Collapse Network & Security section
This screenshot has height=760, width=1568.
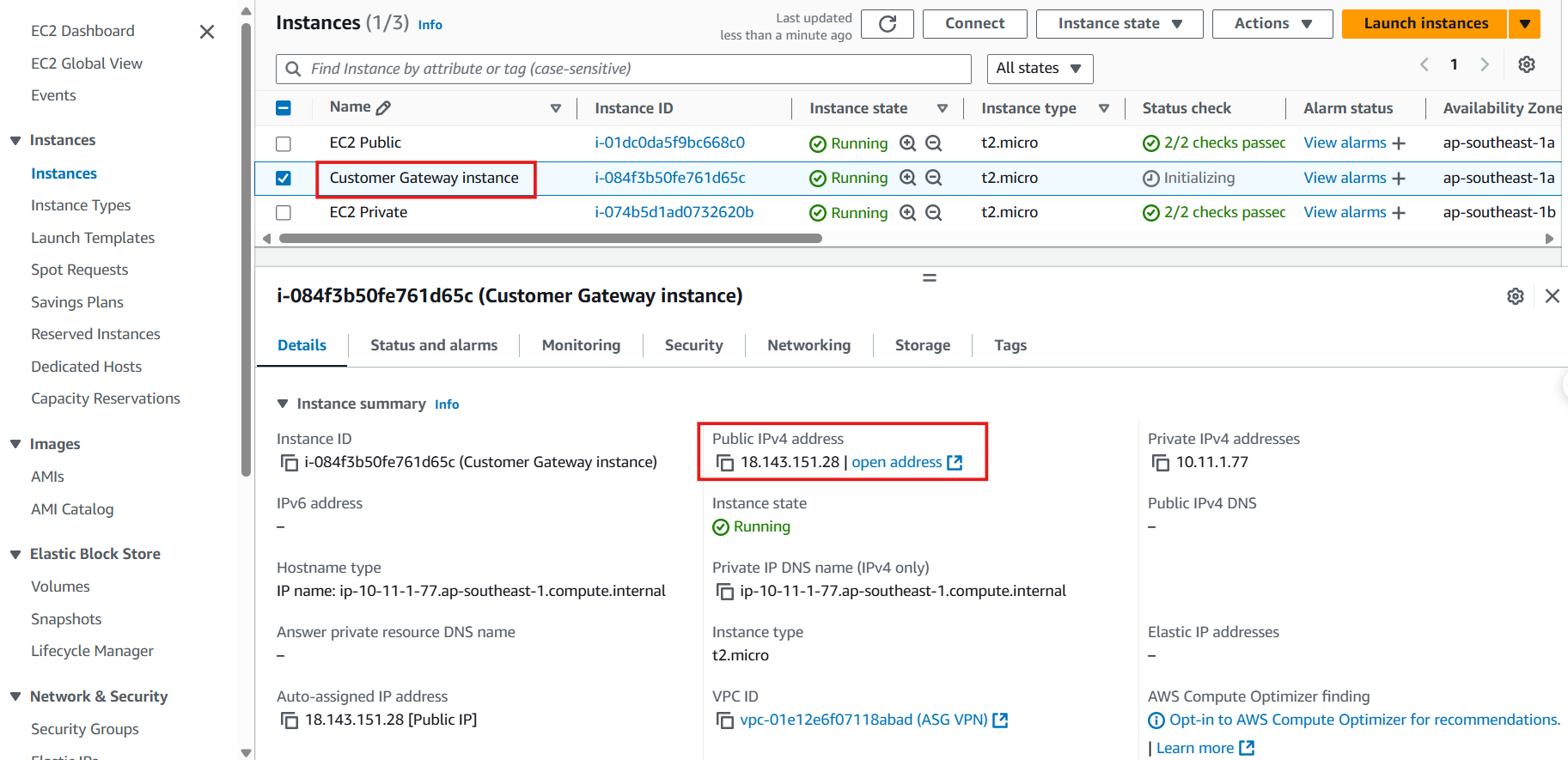pyautogui.click(x=15, y=696)
